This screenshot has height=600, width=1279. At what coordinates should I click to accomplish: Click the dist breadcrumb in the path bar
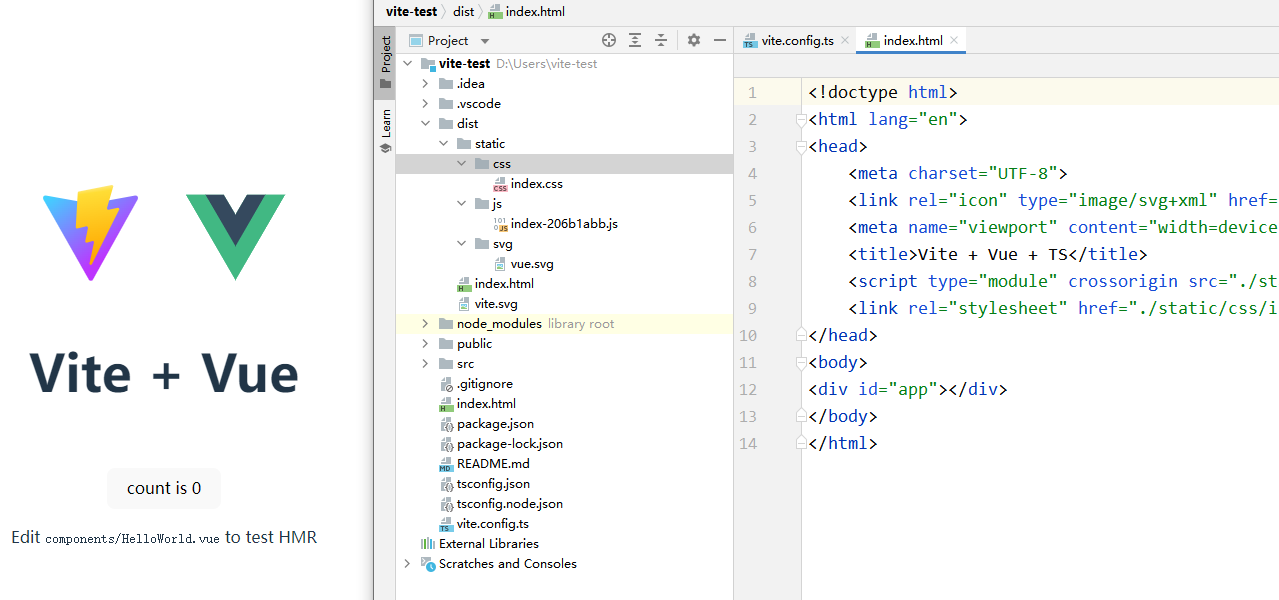coord(463,12)
